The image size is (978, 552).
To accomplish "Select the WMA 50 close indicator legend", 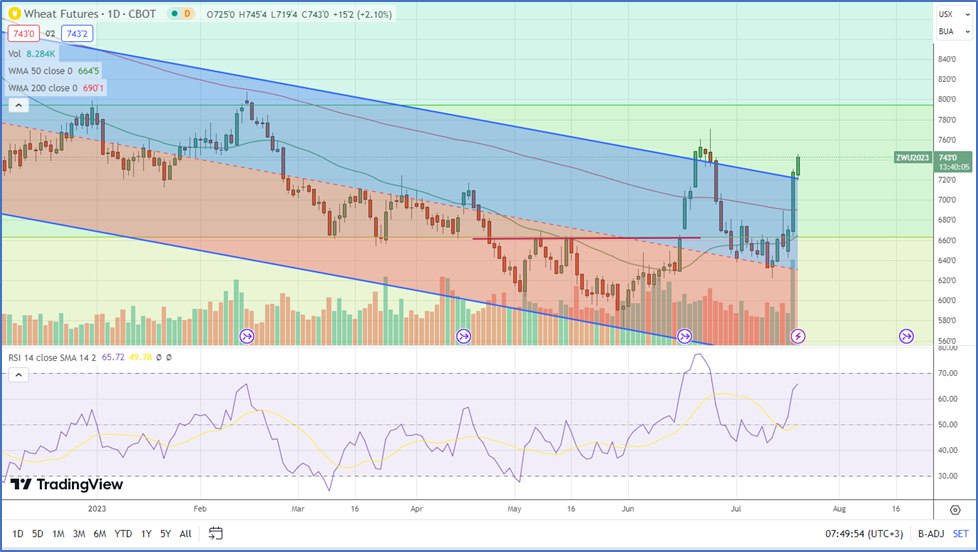I will point(54,70).
